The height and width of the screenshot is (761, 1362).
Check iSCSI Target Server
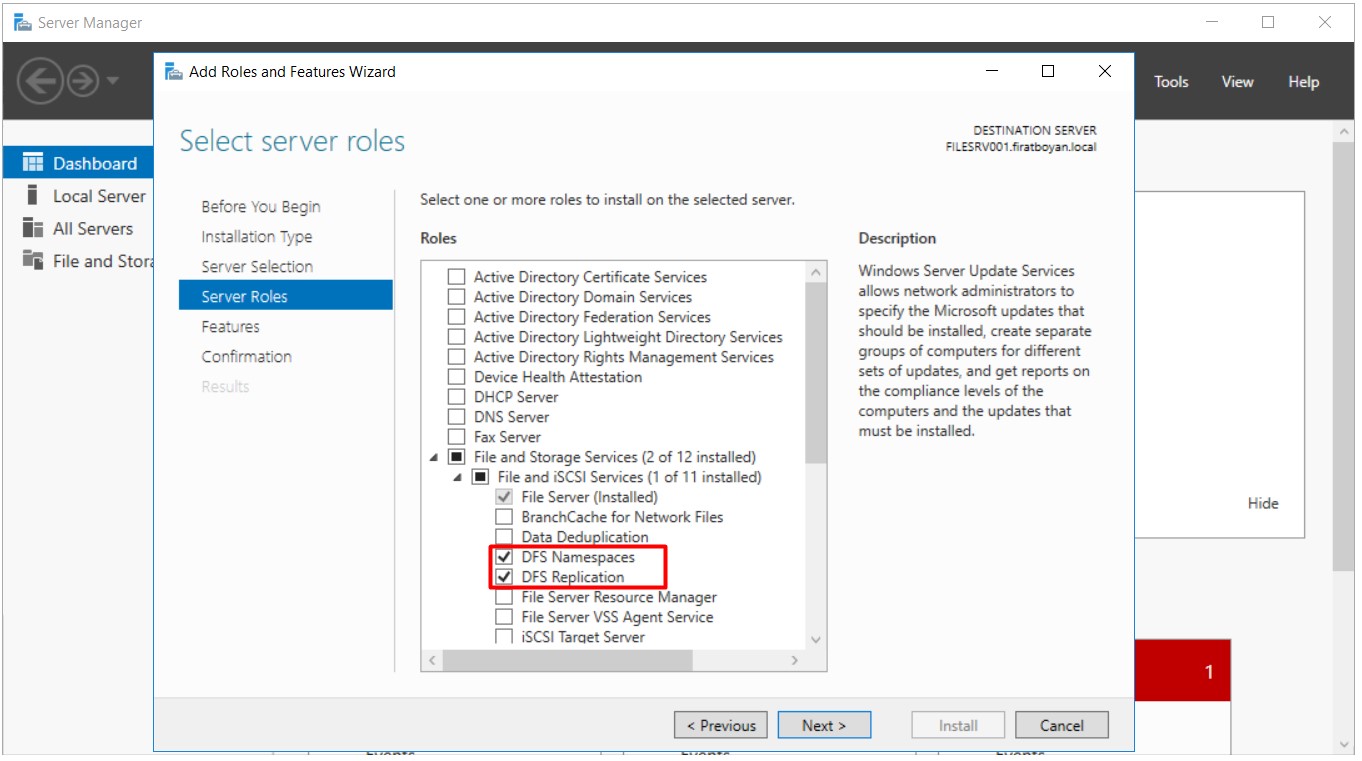(x=505, y=637)
